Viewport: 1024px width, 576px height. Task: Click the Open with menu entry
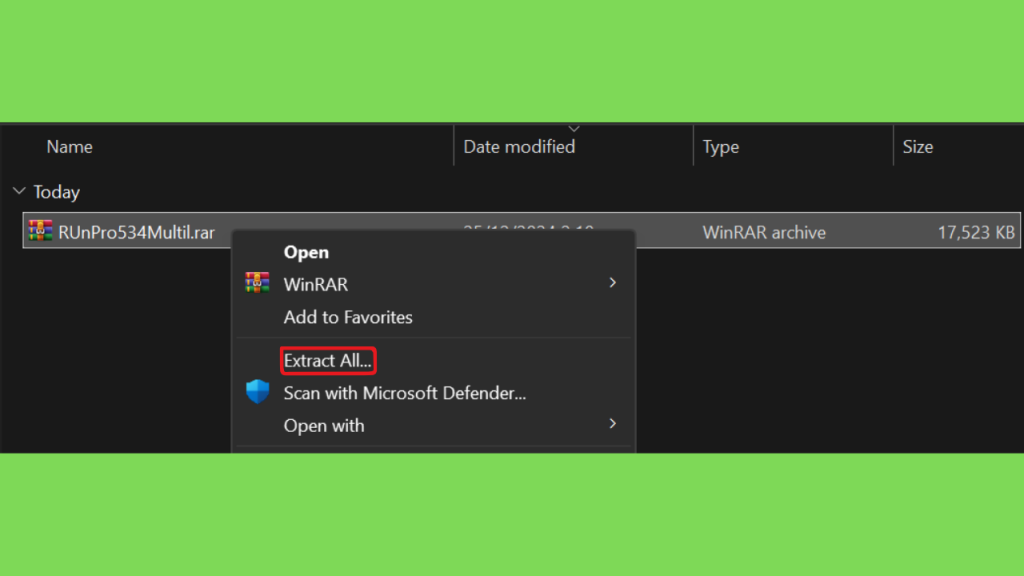324,426
